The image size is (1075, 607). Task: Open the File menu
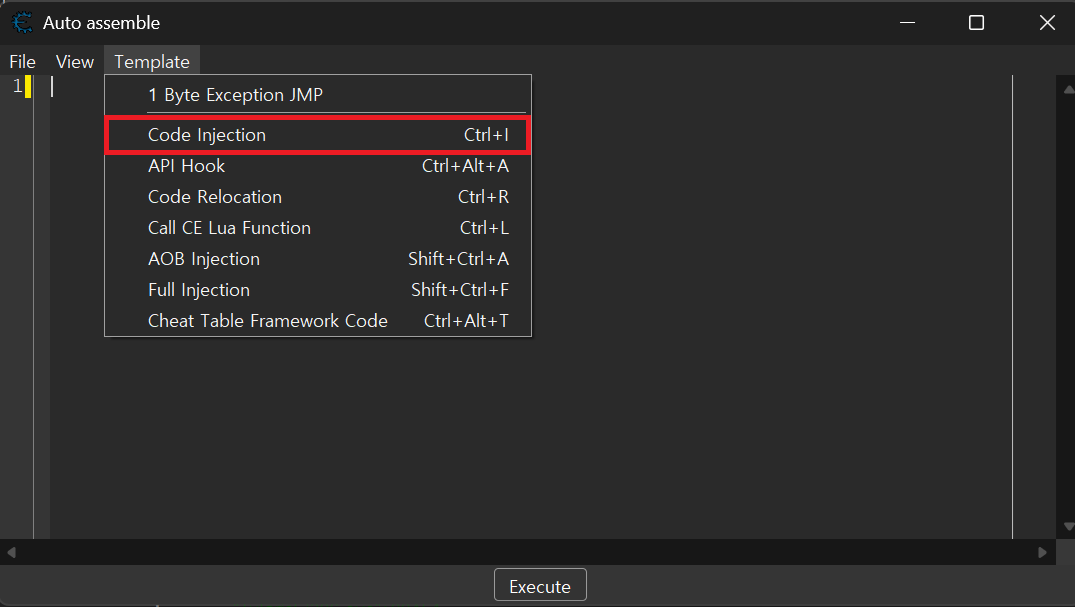22,62
